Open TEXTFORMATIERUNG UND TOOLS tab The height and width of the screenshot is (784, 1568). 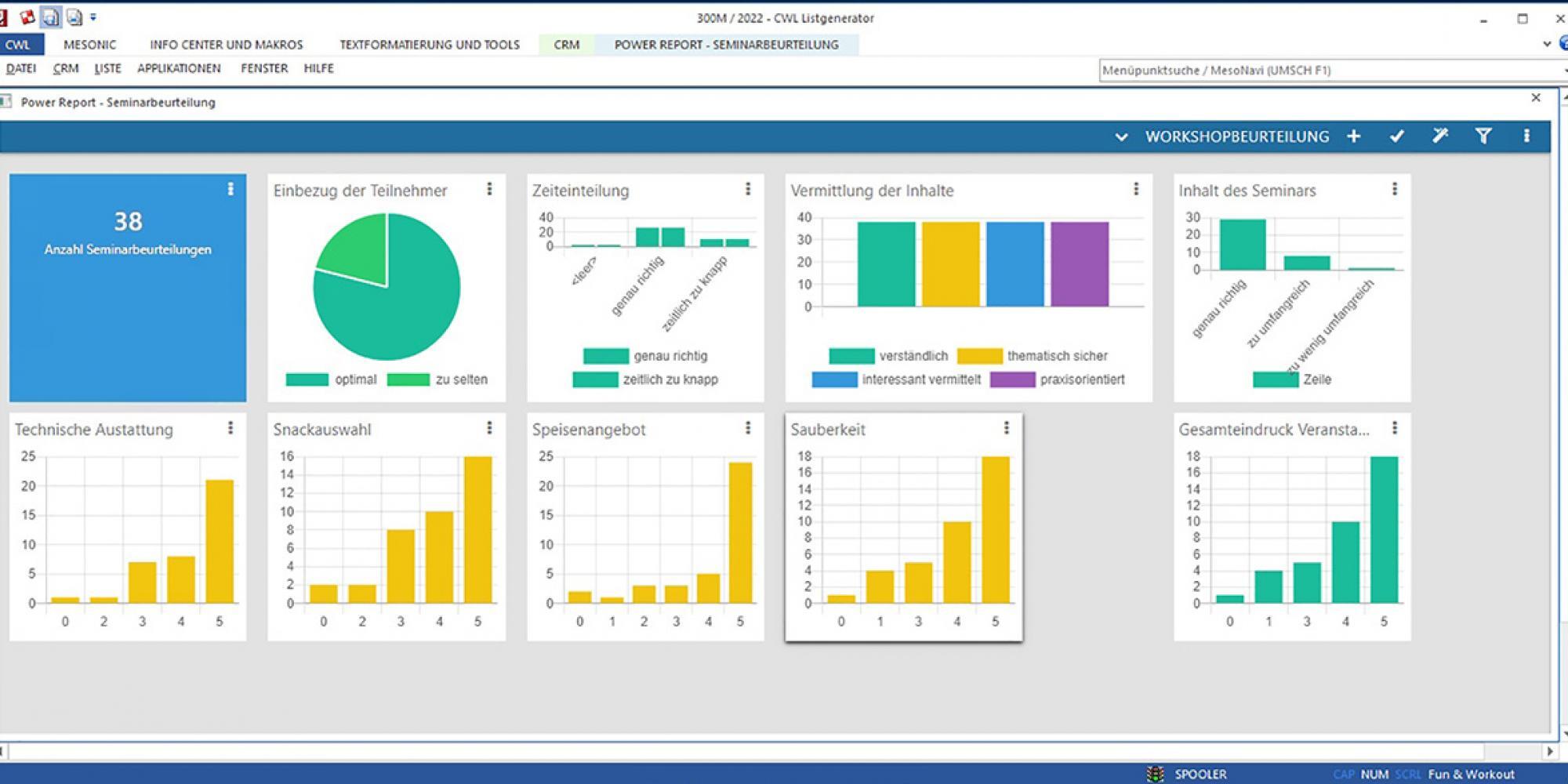coord(430,45)
